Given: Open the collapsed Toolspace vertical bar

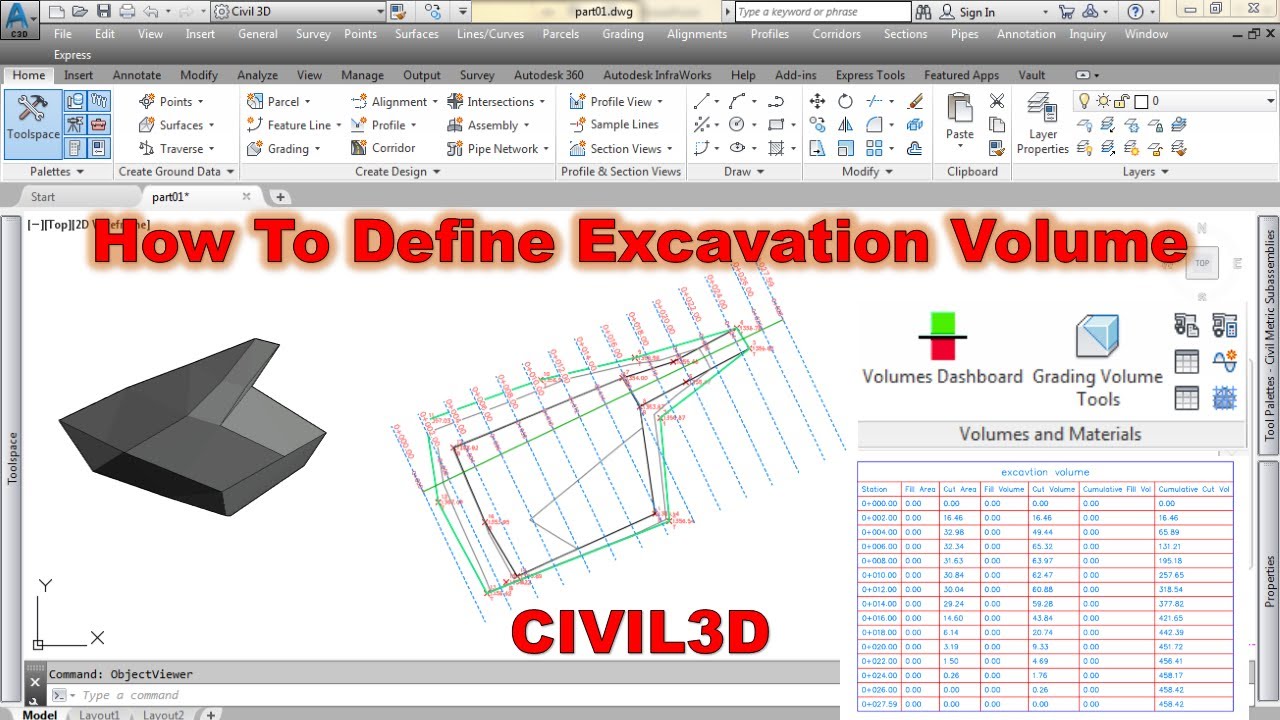Looking at the screenshot, I should tap(12, 459).
